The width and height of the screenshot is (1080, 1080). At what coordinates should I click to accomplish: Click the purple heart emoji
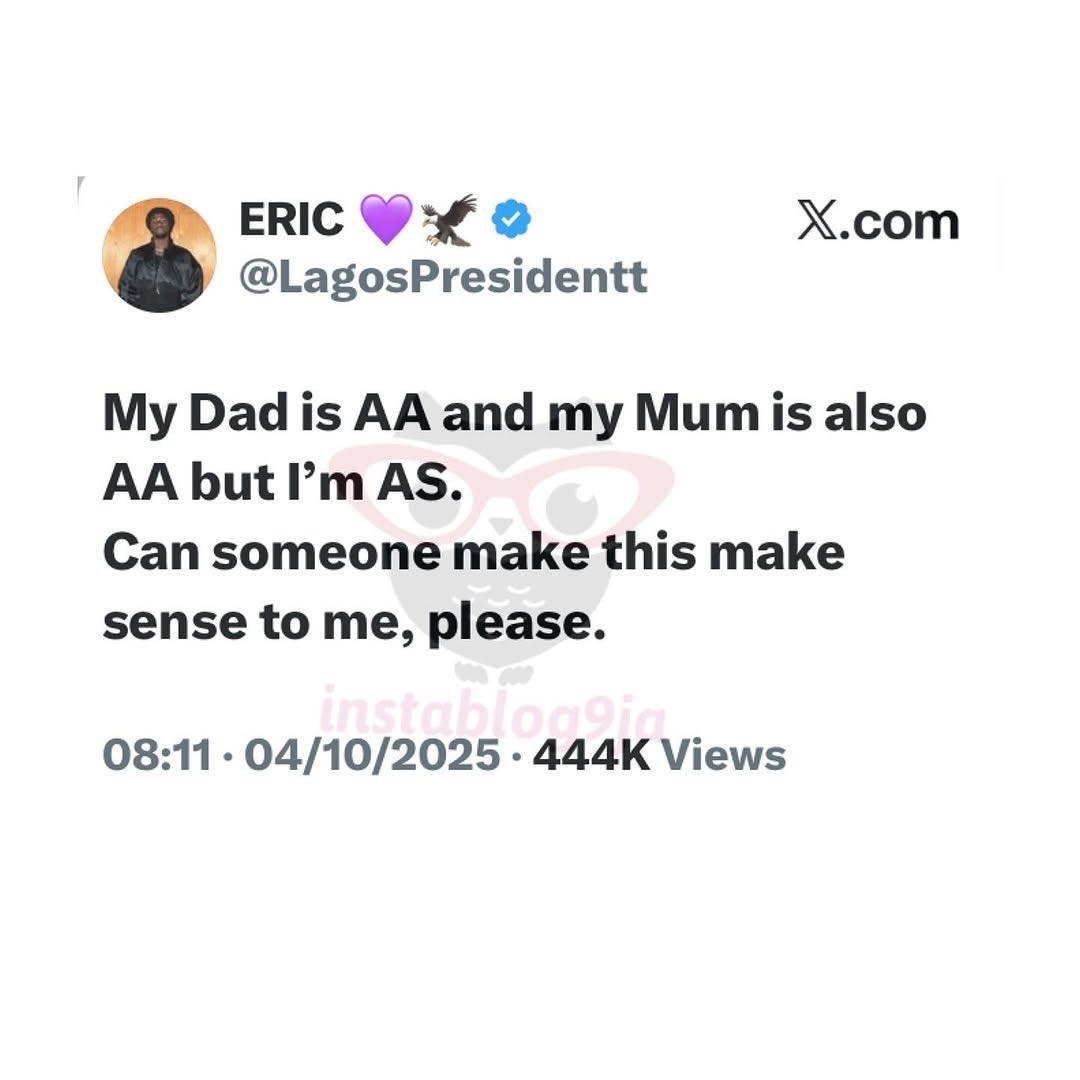point(385,220)
